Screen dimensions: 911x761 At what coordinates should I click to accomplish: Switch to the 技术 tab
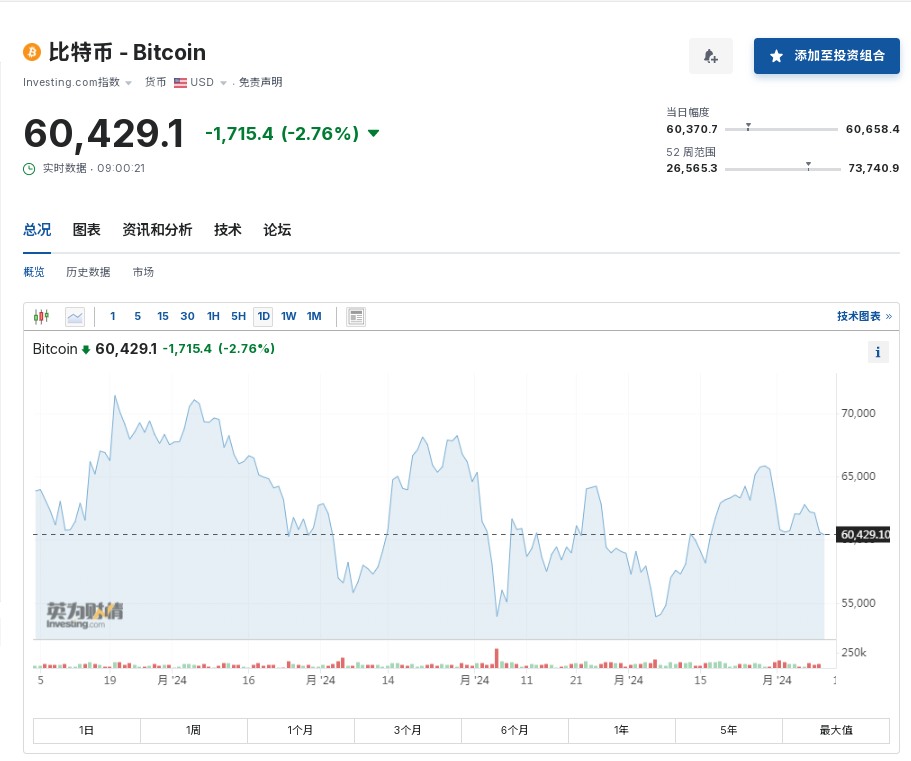[x=227, y=230]
